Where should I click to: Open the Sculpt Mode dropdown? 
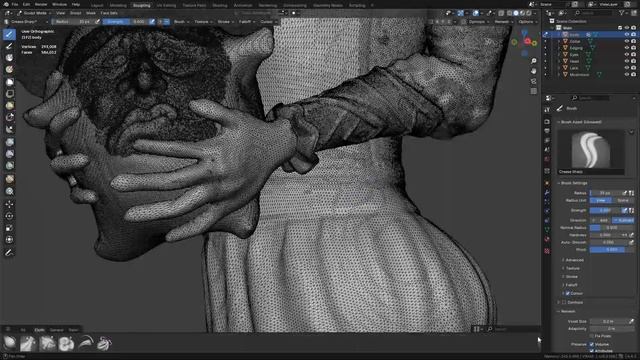pos(33,13)
